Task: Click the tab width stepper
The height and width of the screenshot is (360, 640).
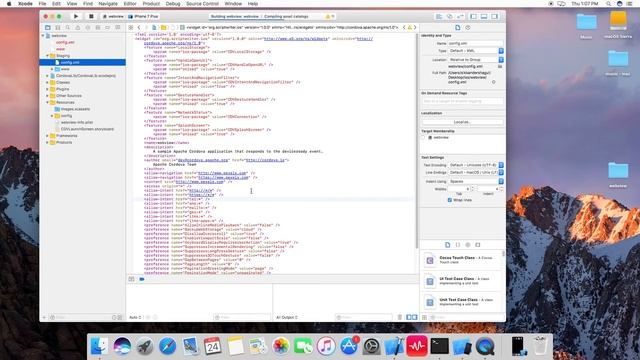Action: pos(473,189)
